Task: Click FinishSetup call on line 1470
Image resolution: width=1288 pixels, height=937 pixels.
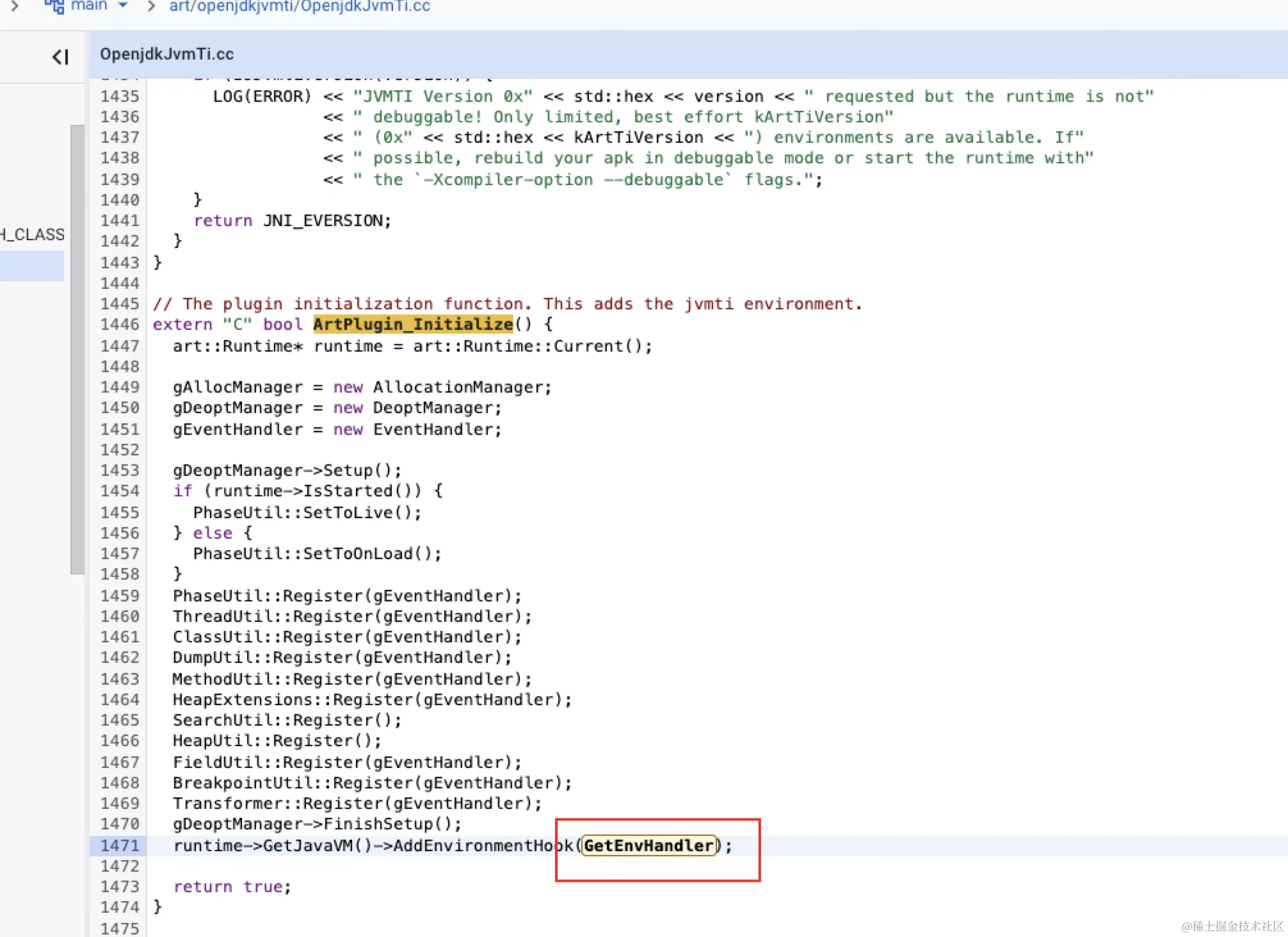Action: pos(378,824)
